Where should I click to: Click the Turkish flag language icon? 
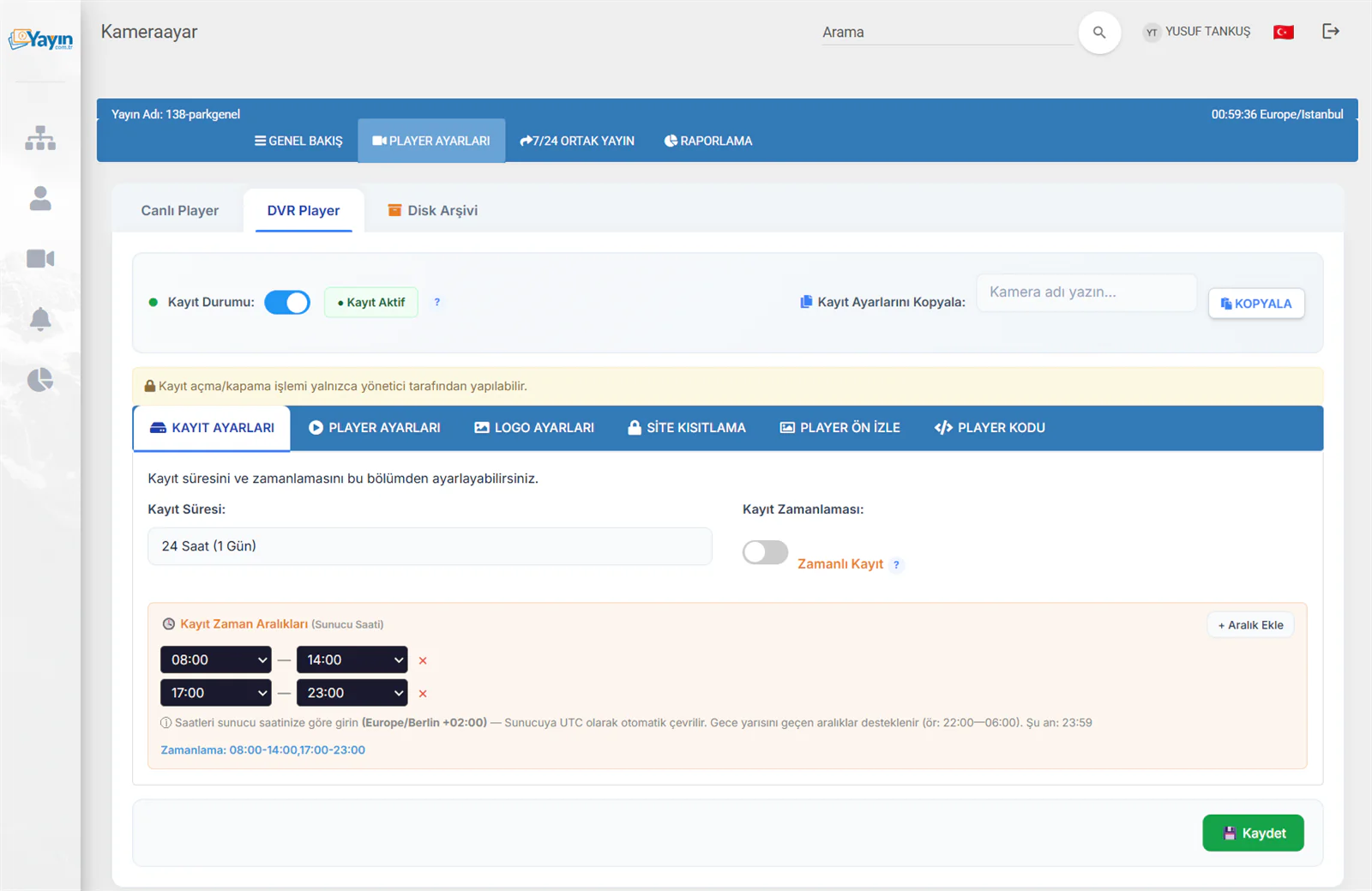[1284, 32]
